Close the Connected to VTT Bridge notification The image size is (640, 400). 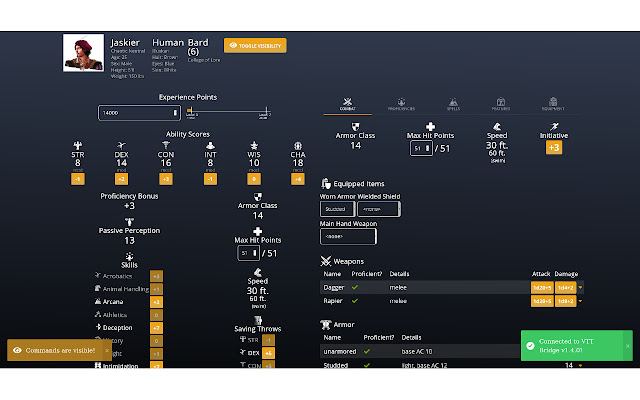(x=627, y=346)
